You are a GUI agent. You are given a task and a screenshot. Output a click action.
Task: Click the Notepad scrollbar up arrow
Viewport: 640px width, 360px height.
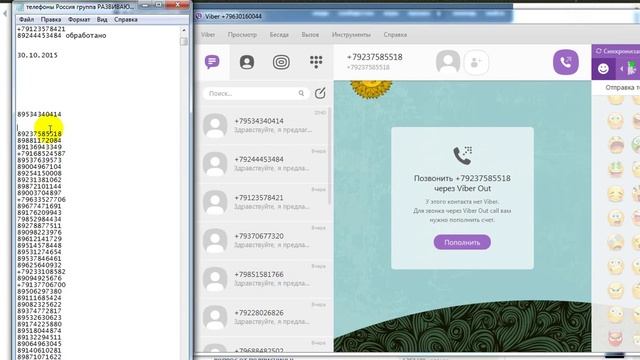coord(184,30)
